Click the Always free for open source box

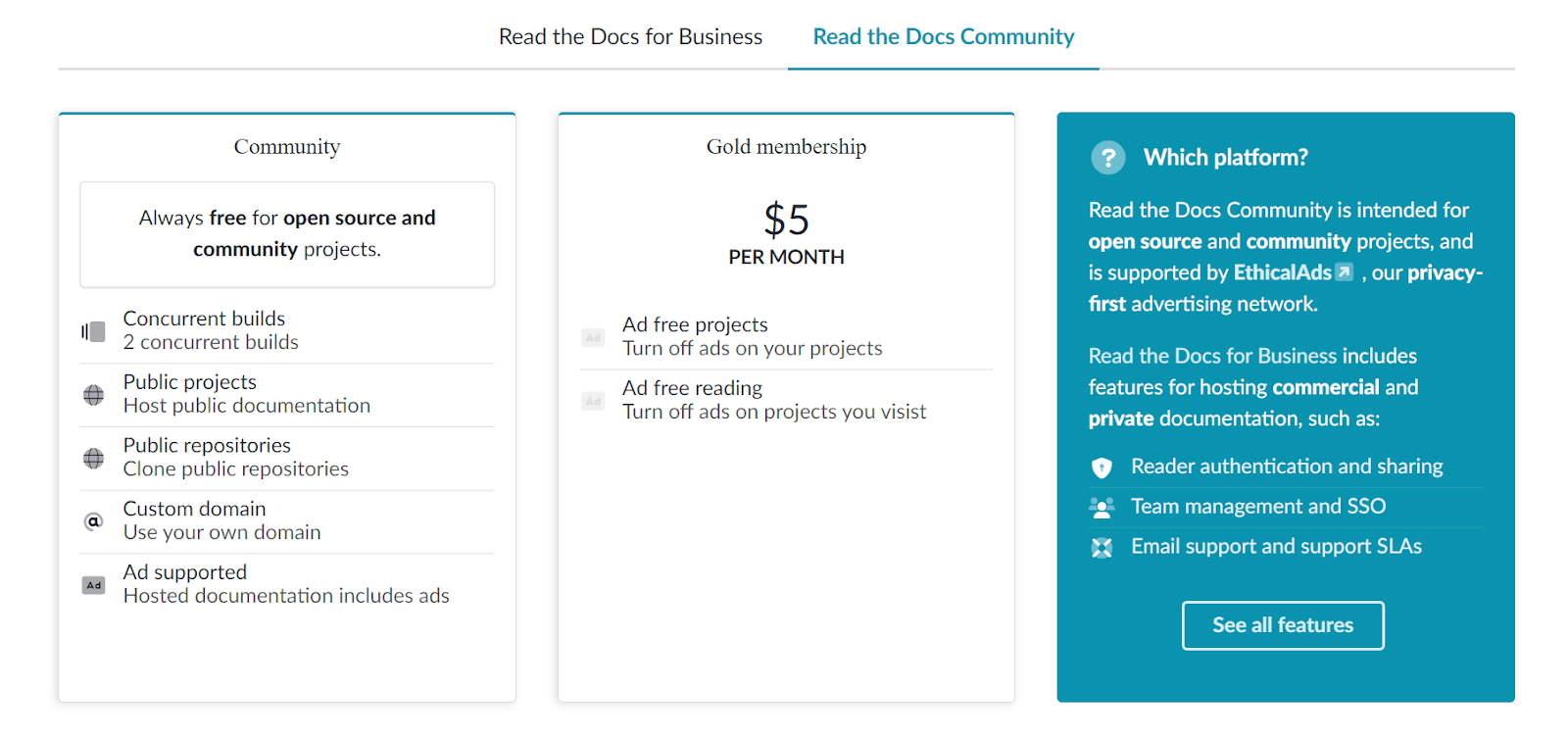coord(287,234)
